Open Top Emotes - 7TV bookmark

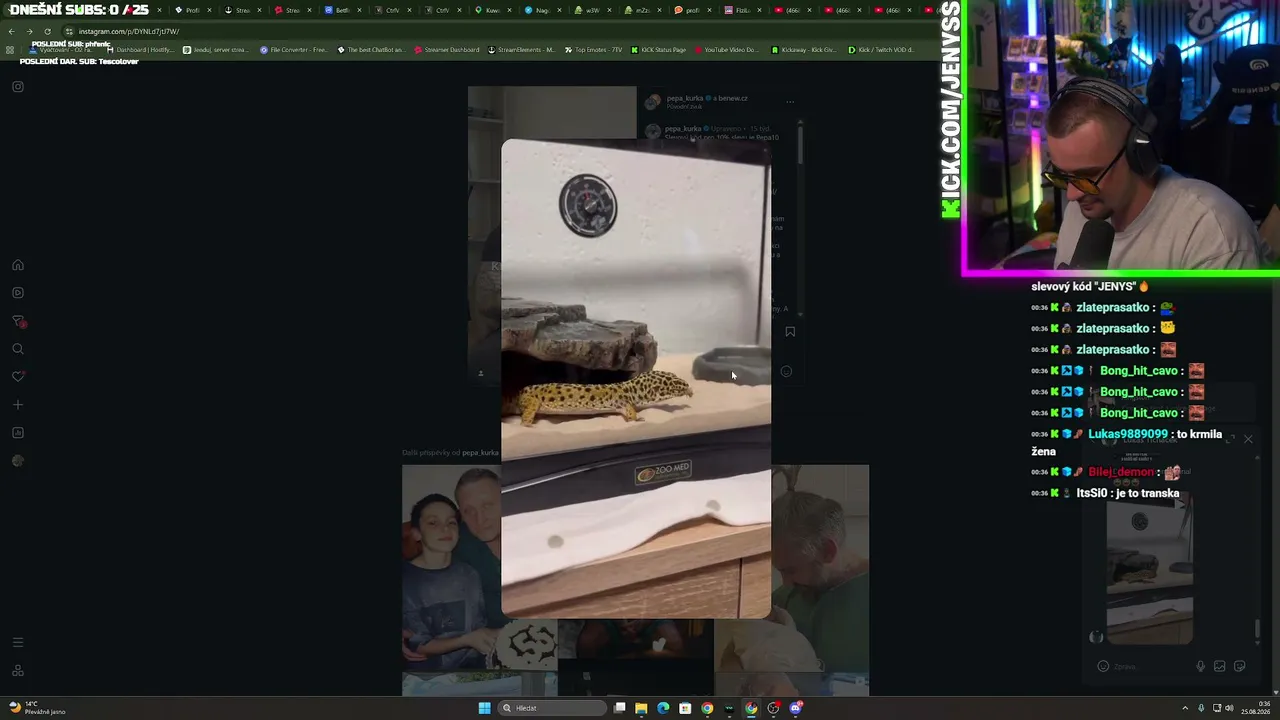(594, 50)
